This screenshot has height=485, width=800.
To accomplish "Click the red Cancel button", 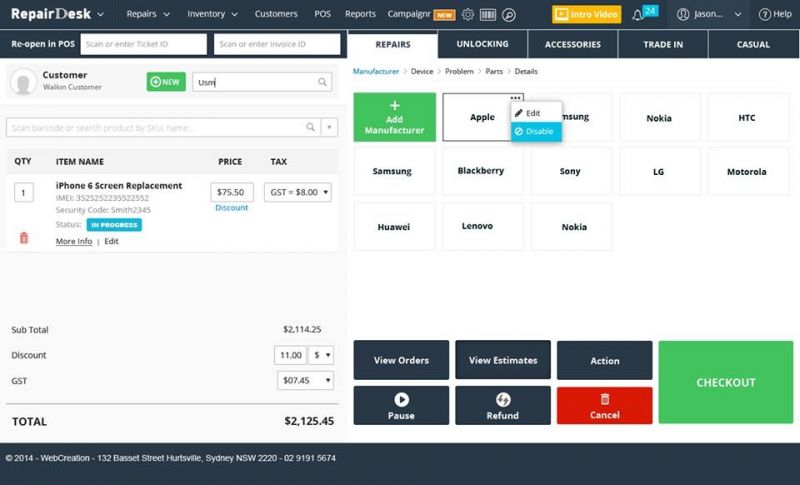I will coord(605,406).
